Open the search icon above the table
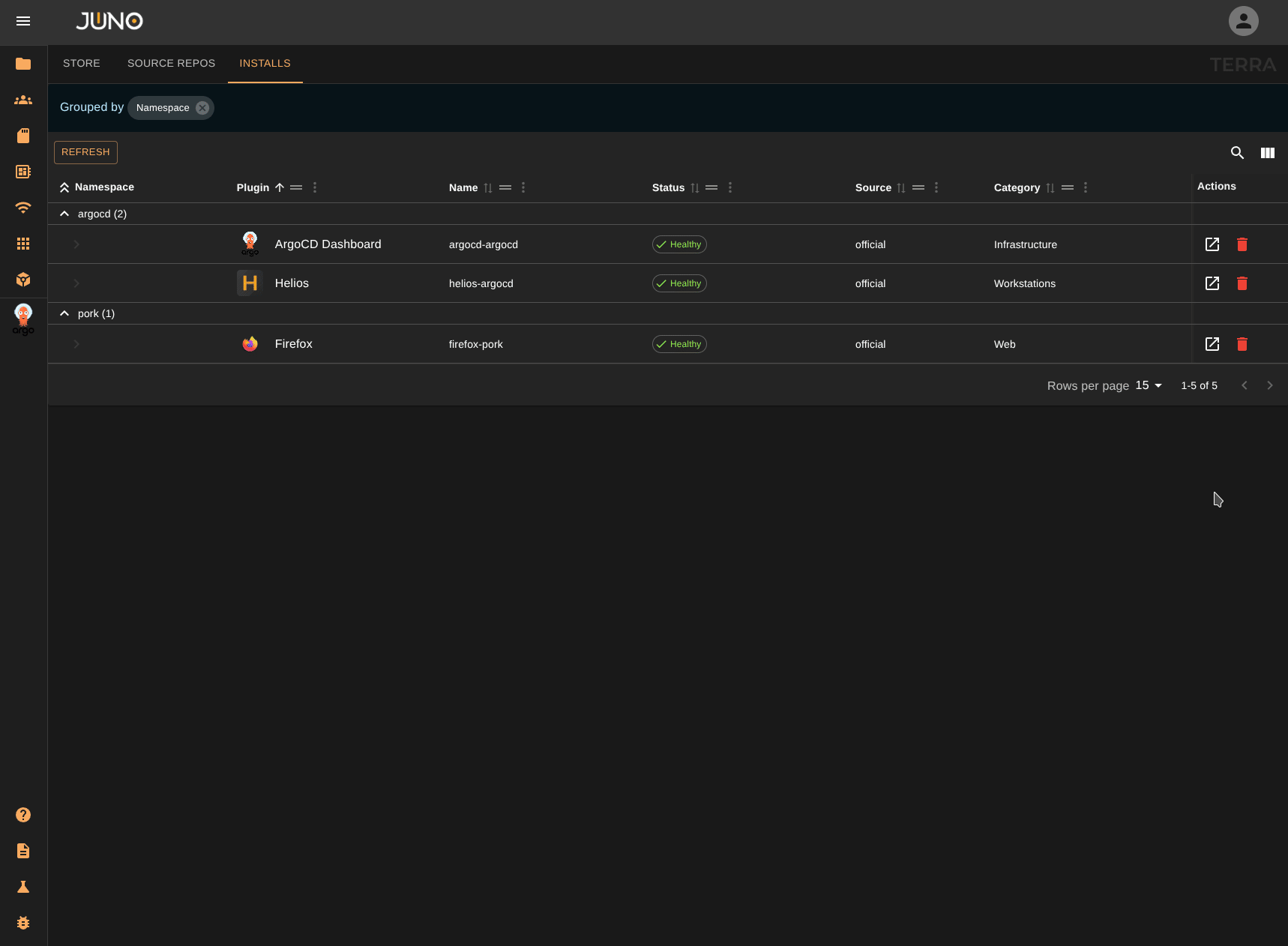 (x=1237, y=153)
